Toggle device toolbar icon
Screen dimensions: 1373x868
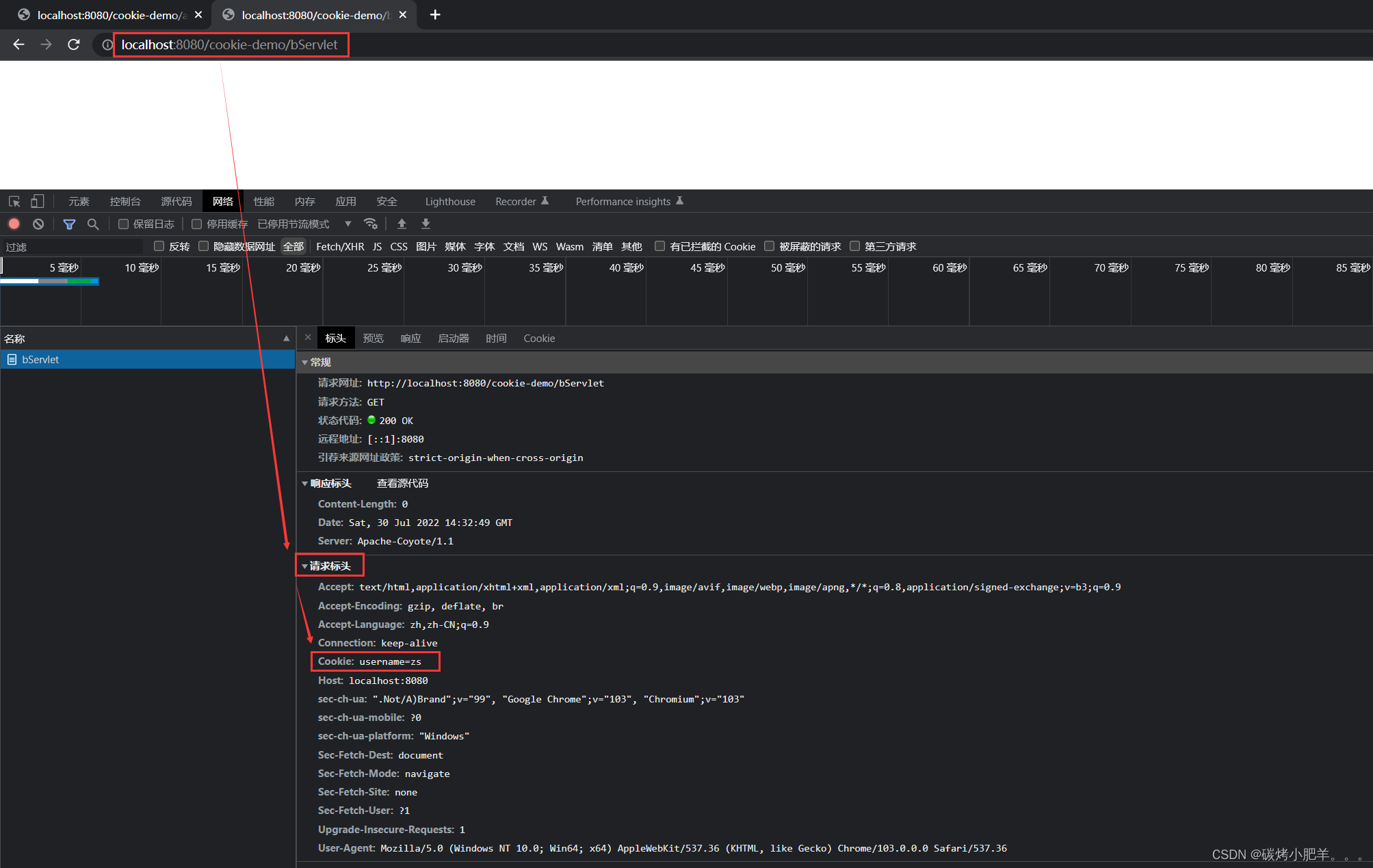point(37,201)
